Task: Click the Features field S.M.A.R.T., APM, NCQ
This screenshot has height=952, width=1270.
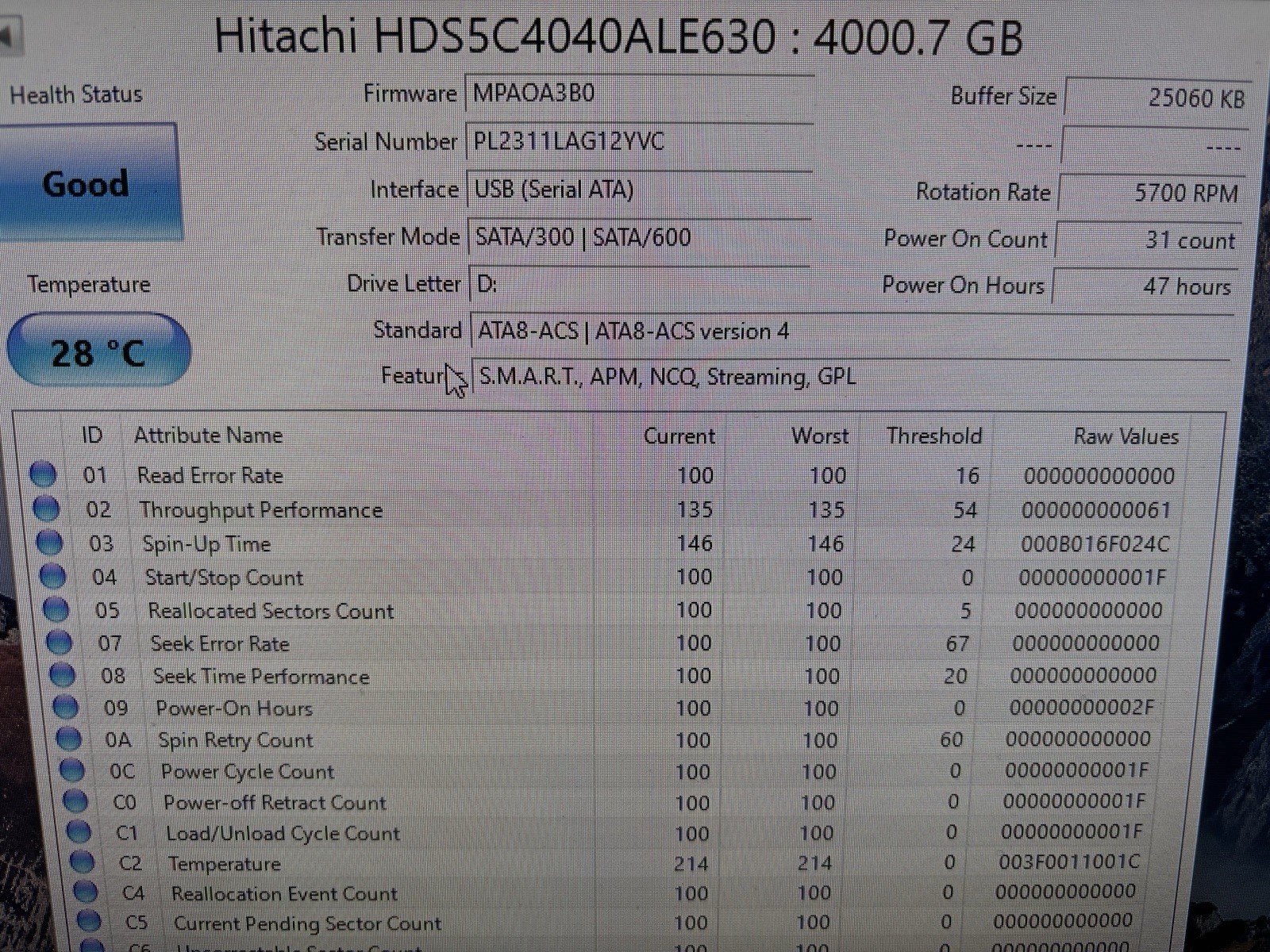Action: [x=851, y=376]
